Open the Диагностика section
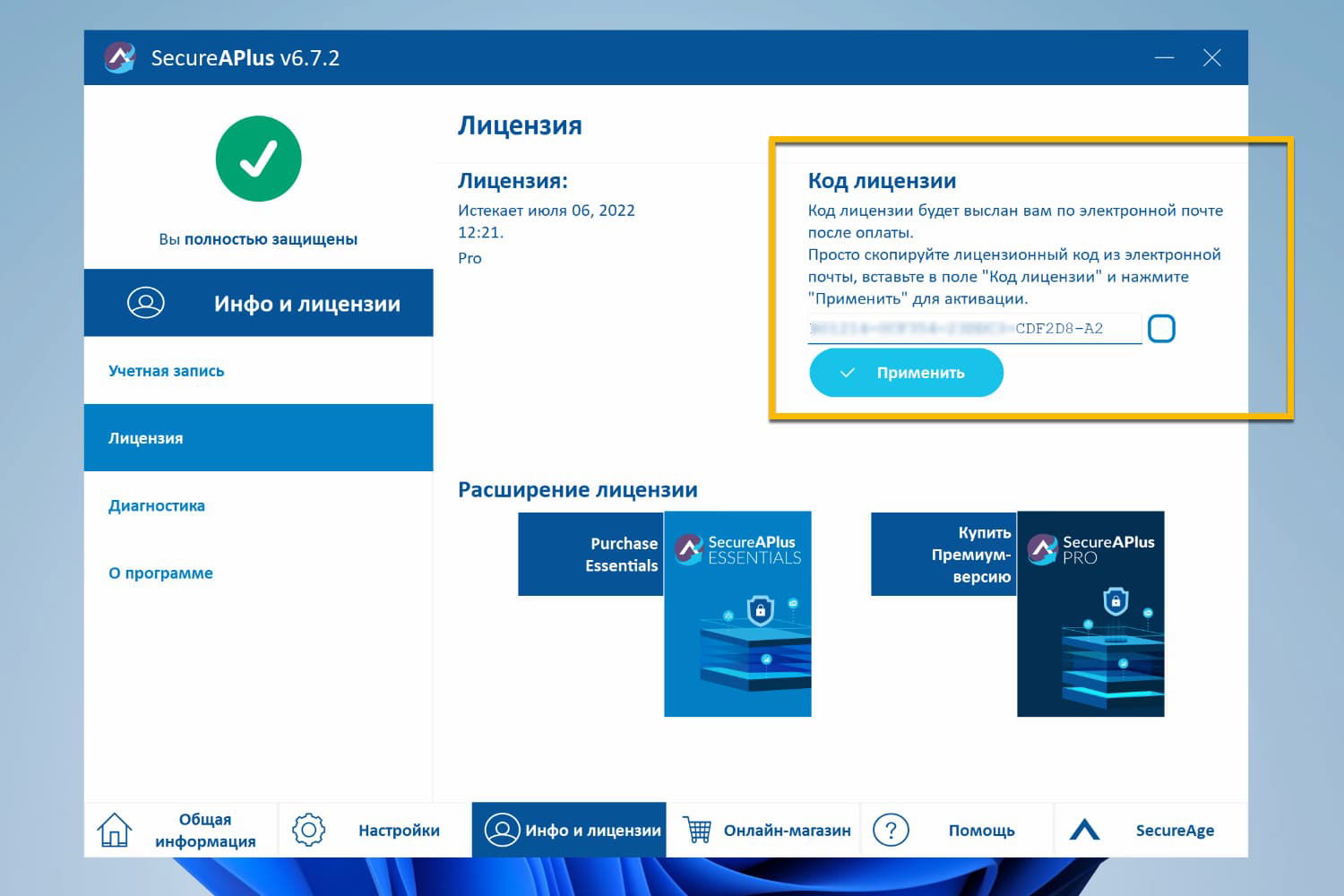This screenshot has width=1344, height=896. click(259, 505)
